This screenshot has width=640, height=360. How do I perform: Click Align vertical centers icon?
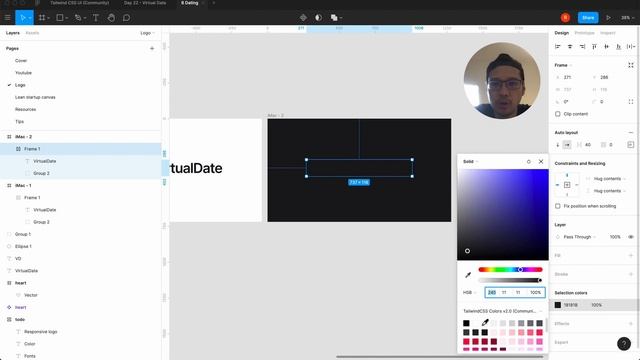607,47
